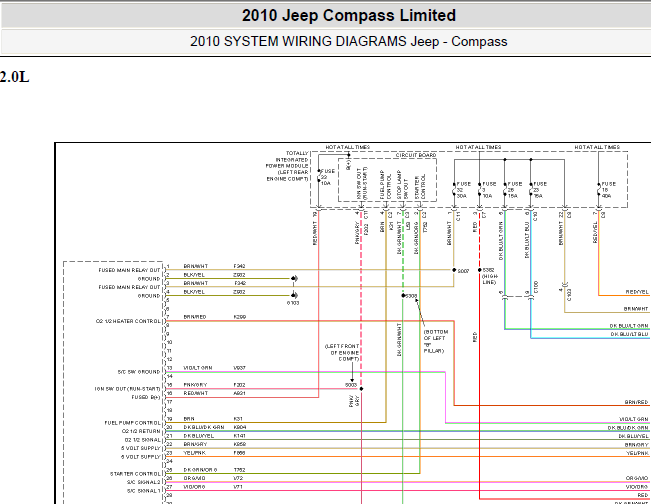Click 'BRN/RED' wire color at pin 7

(195, 317)
